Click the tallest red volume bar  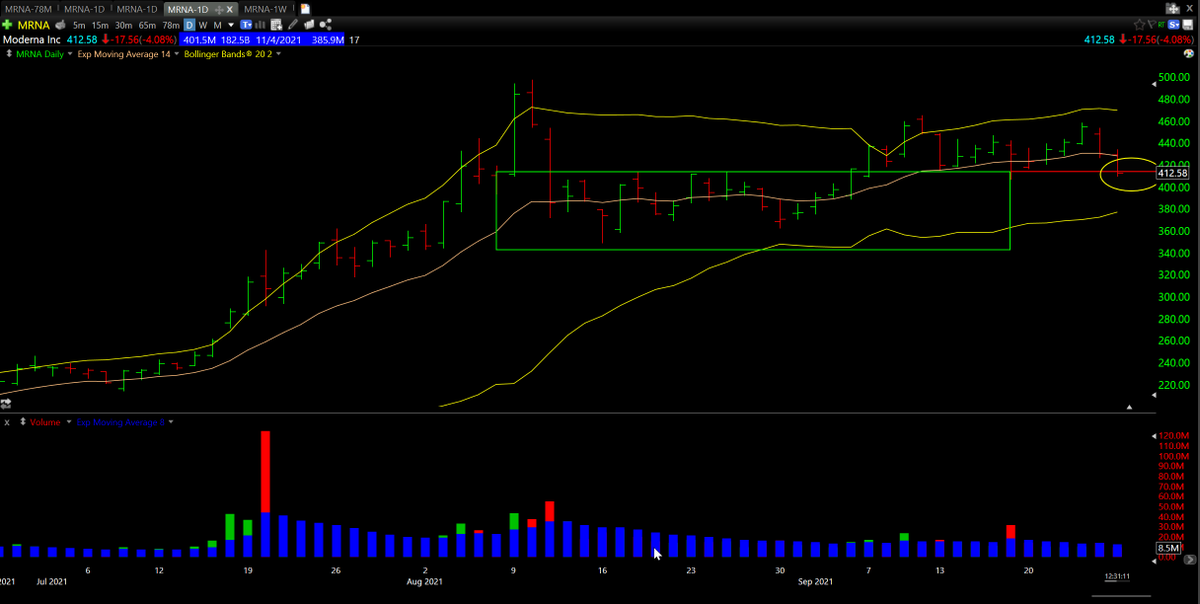click(x=265, y=471)
